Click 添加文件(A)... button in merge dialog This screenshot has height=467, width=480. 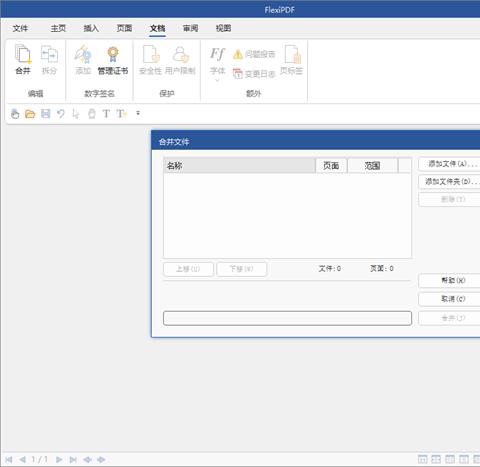pyautogui.click(x=449, y=164)
